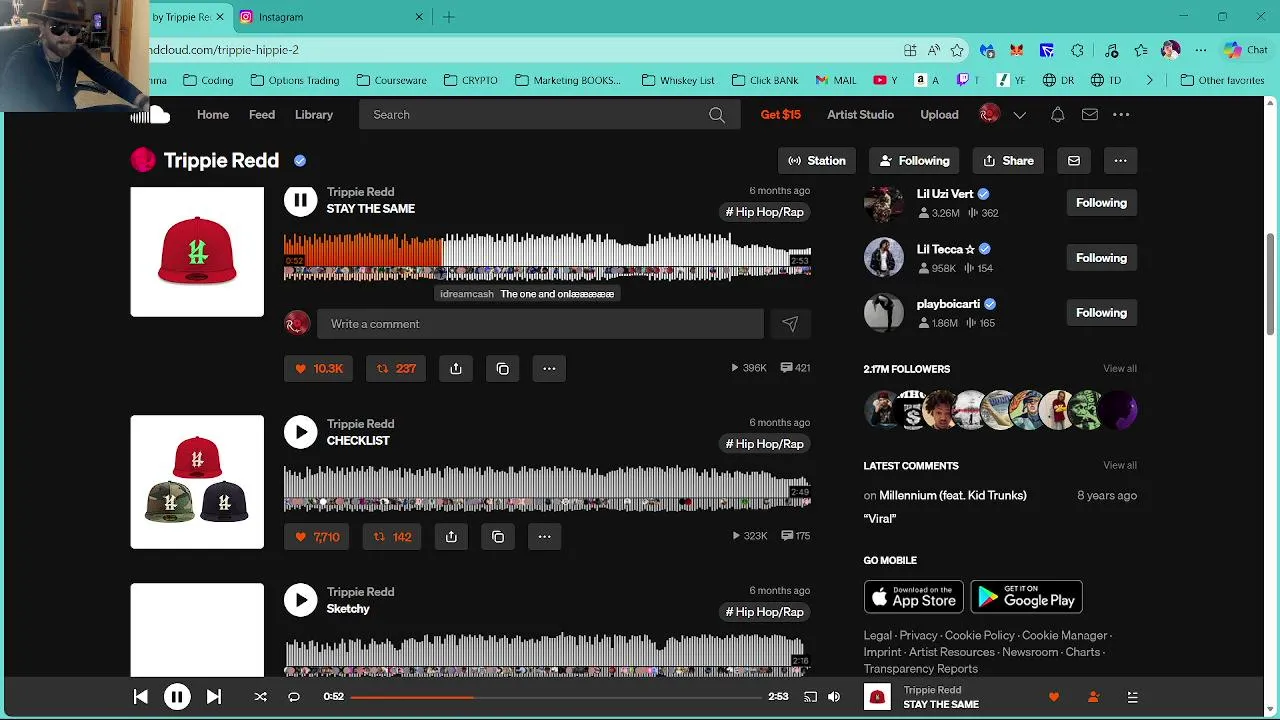Expand the bookmarks overflow chevron
This screenshot has width=1280, height=720.
coord(1149,80)
